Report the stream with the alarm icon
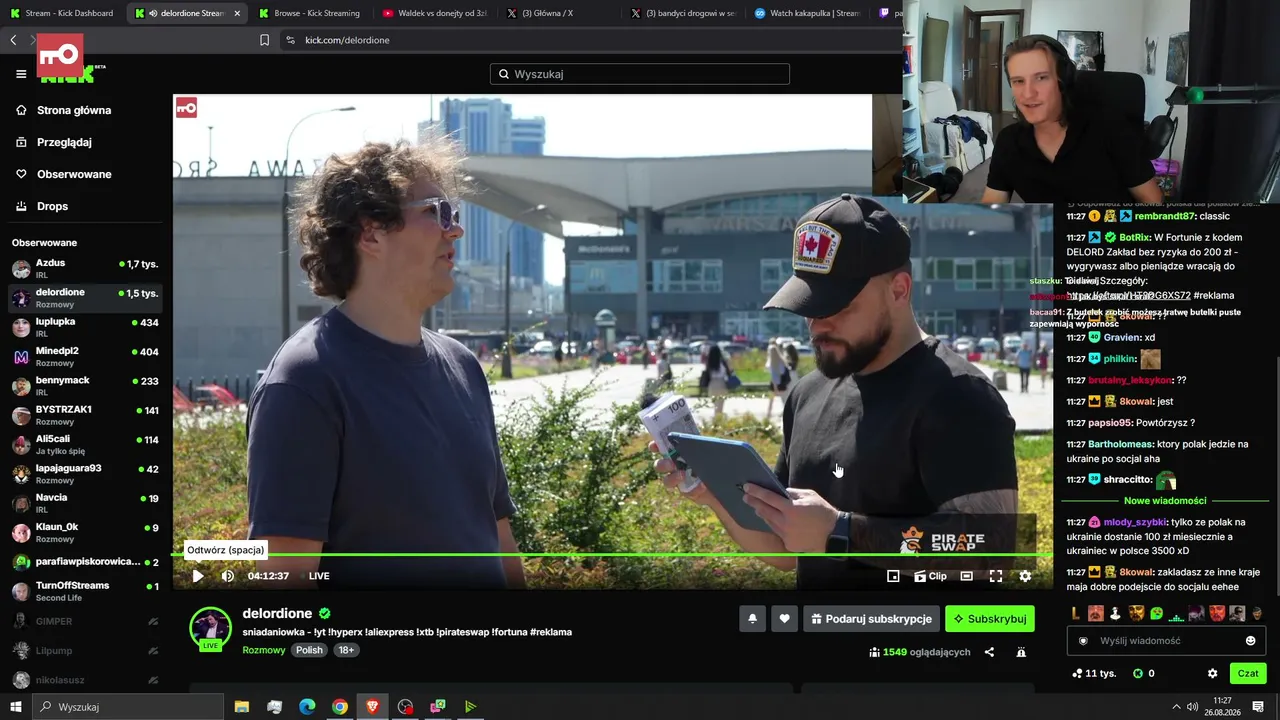Image resolution: width=1280 pixels, height=720 pixels. click(x=1021, y=652)
